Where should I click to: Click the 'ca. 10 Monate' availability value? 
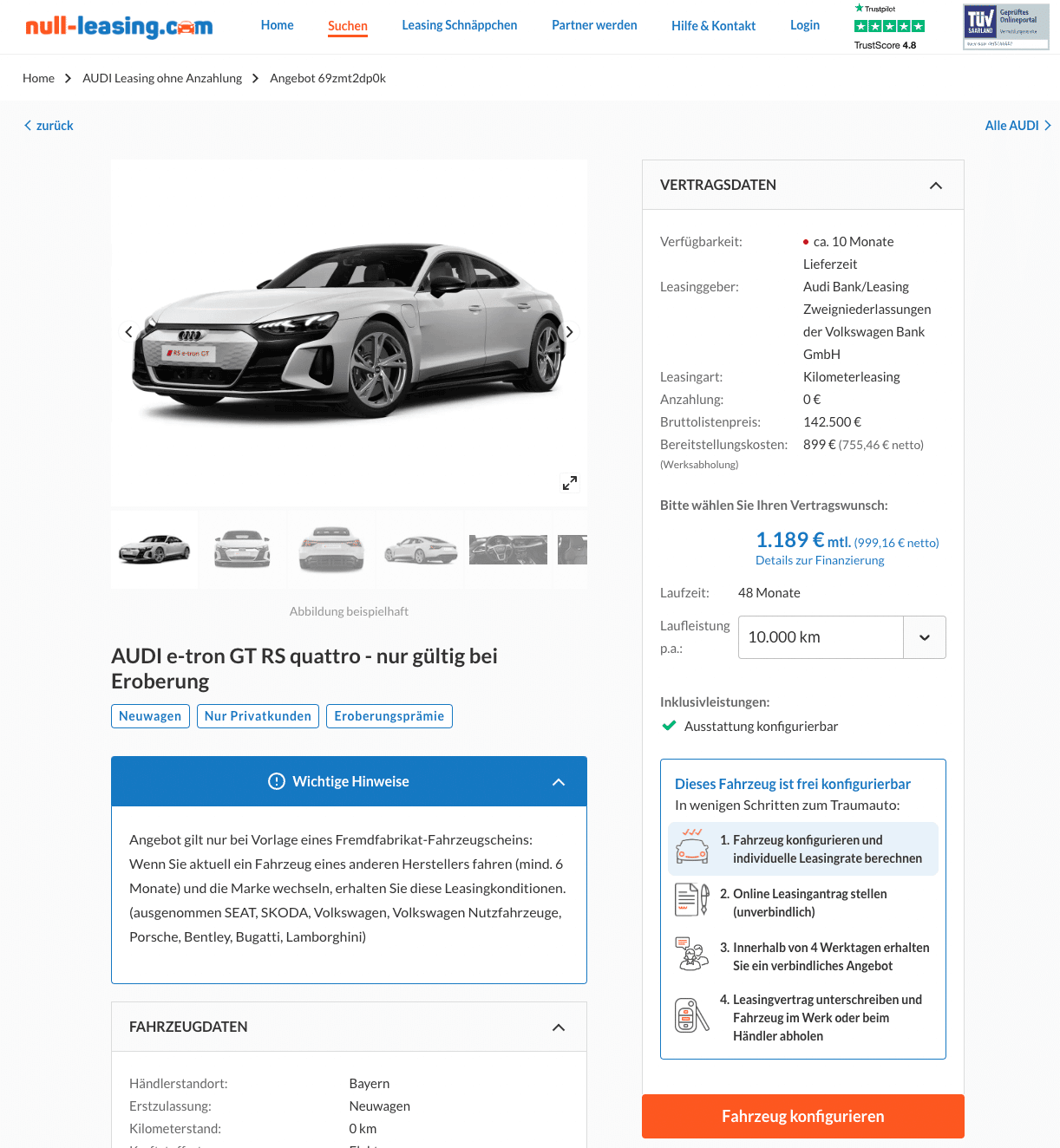click(854, 242)
